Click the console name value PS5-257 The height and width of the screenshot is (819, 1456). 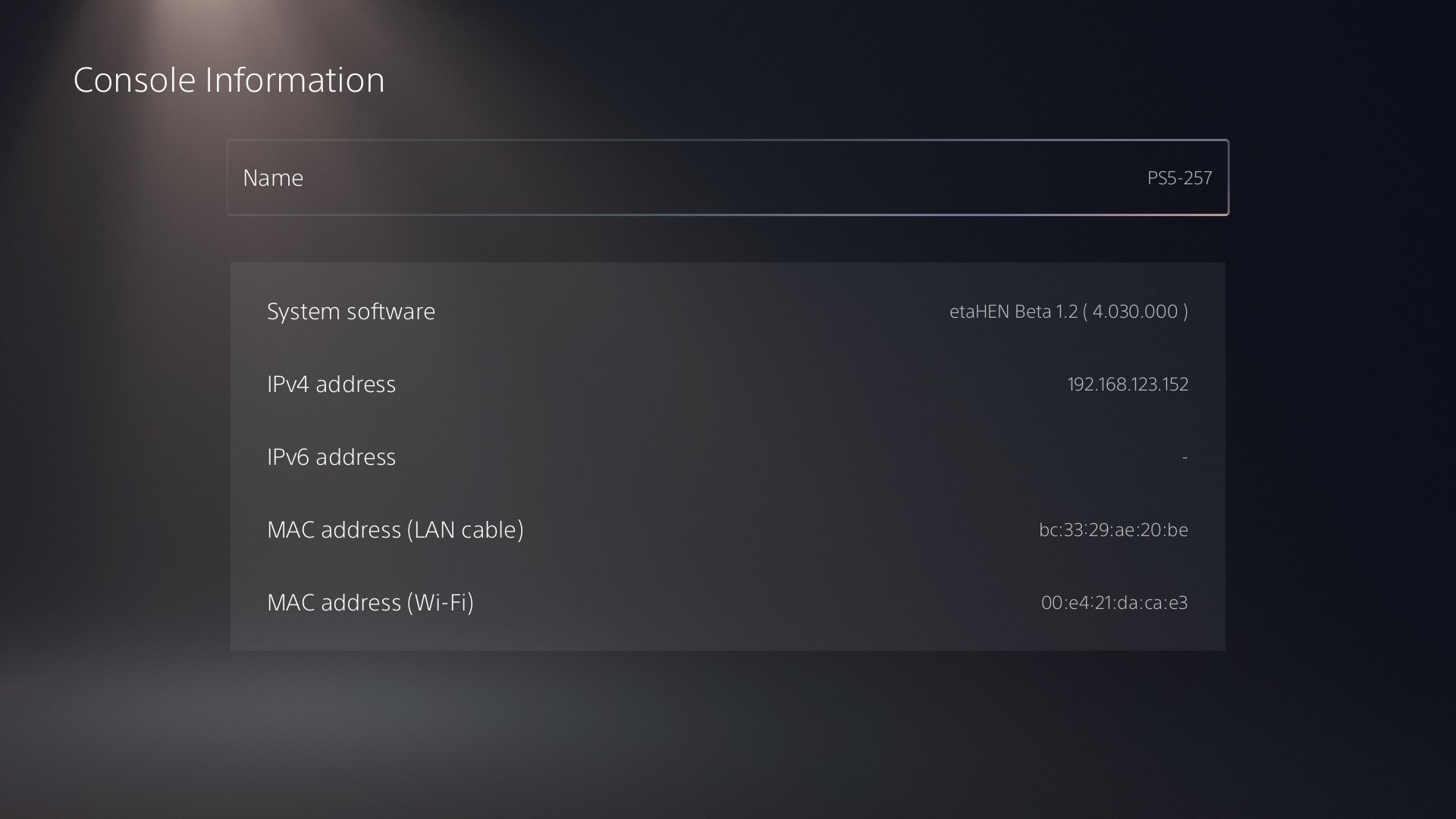pyautogui.click(x=1179, y=177)
